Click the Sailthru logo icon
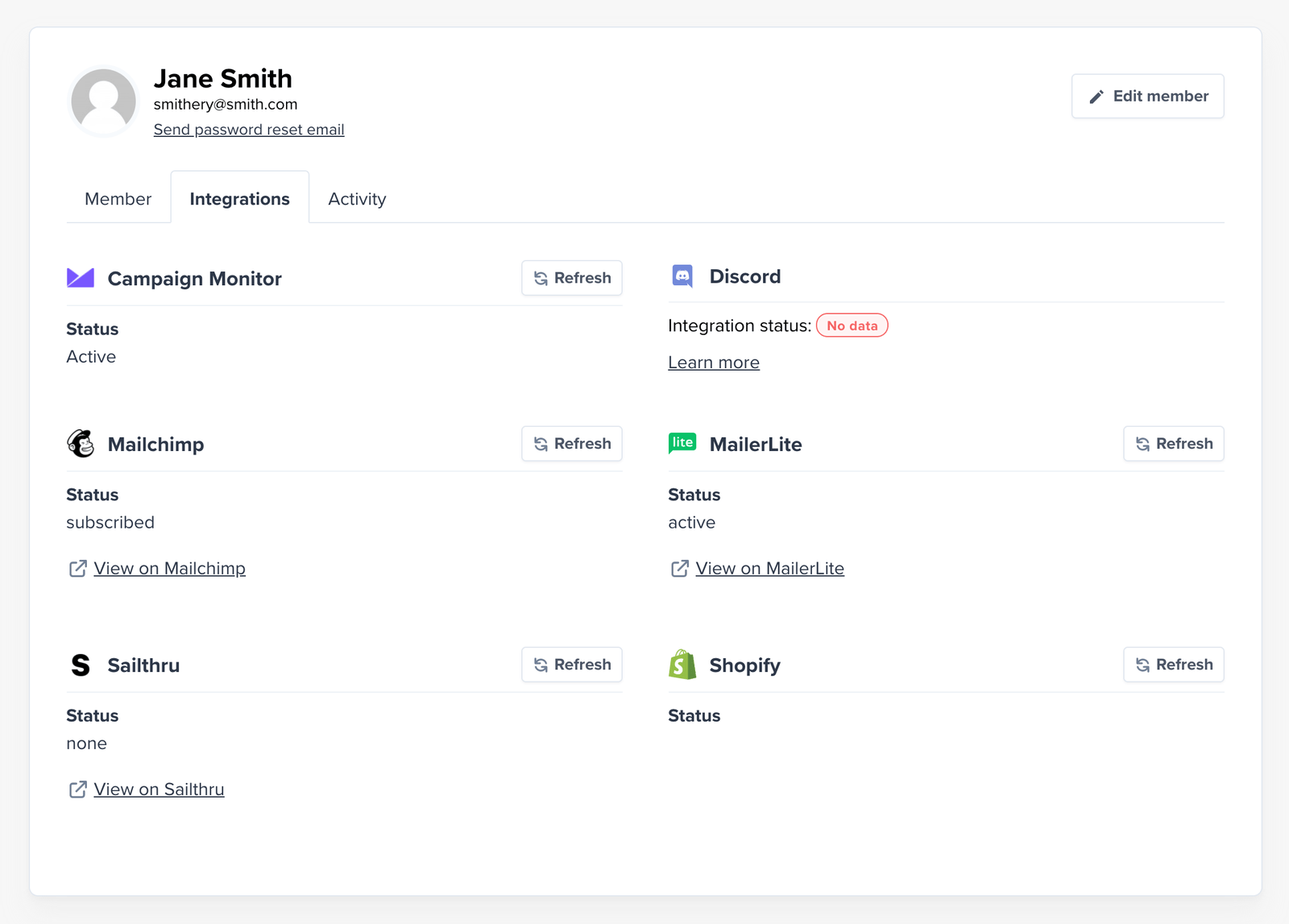 tap(81, 665)
